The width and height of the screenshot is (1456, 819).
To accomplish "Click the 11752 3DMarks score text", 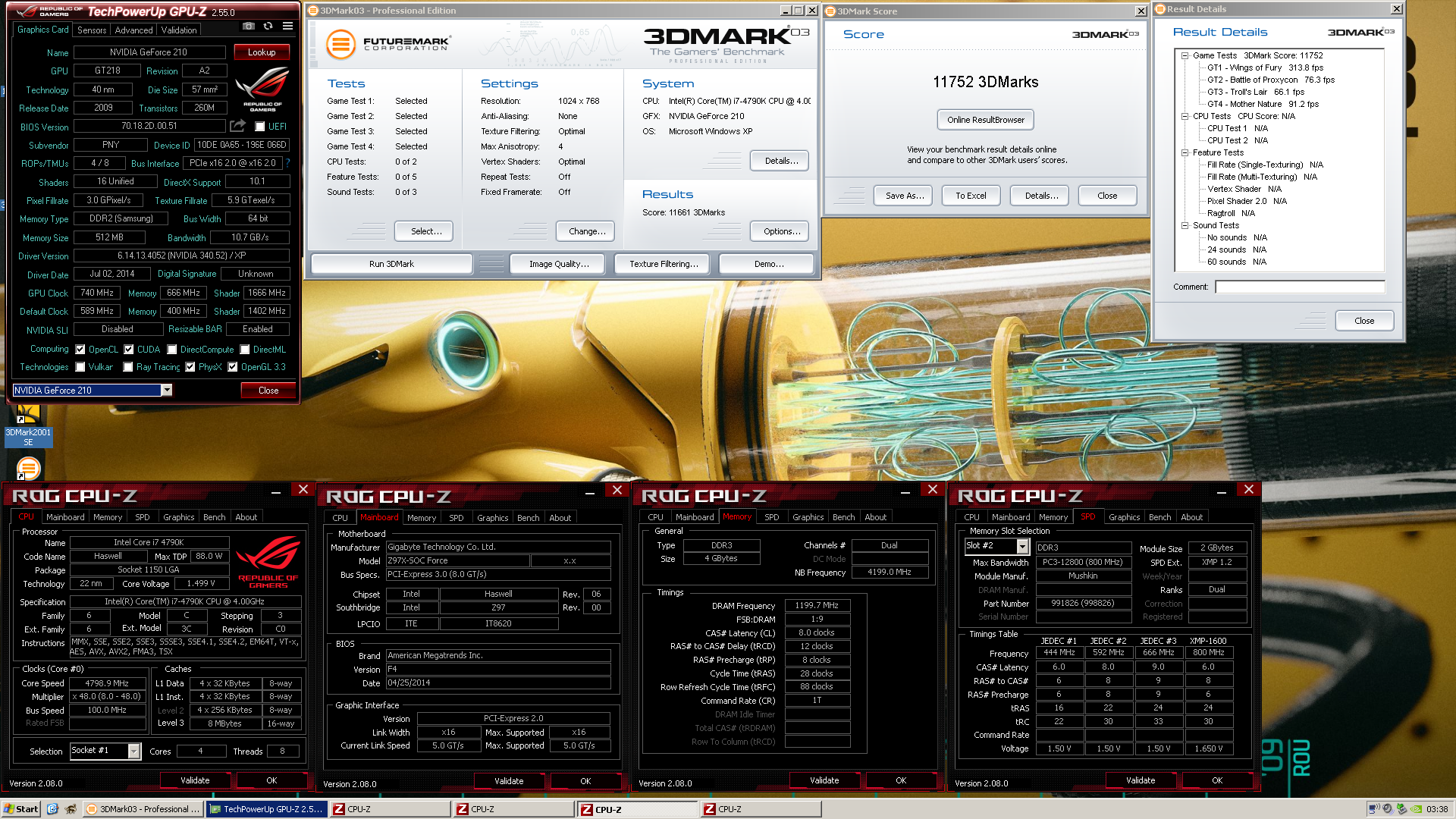I will pyautogui.click(x=985, y=82).
